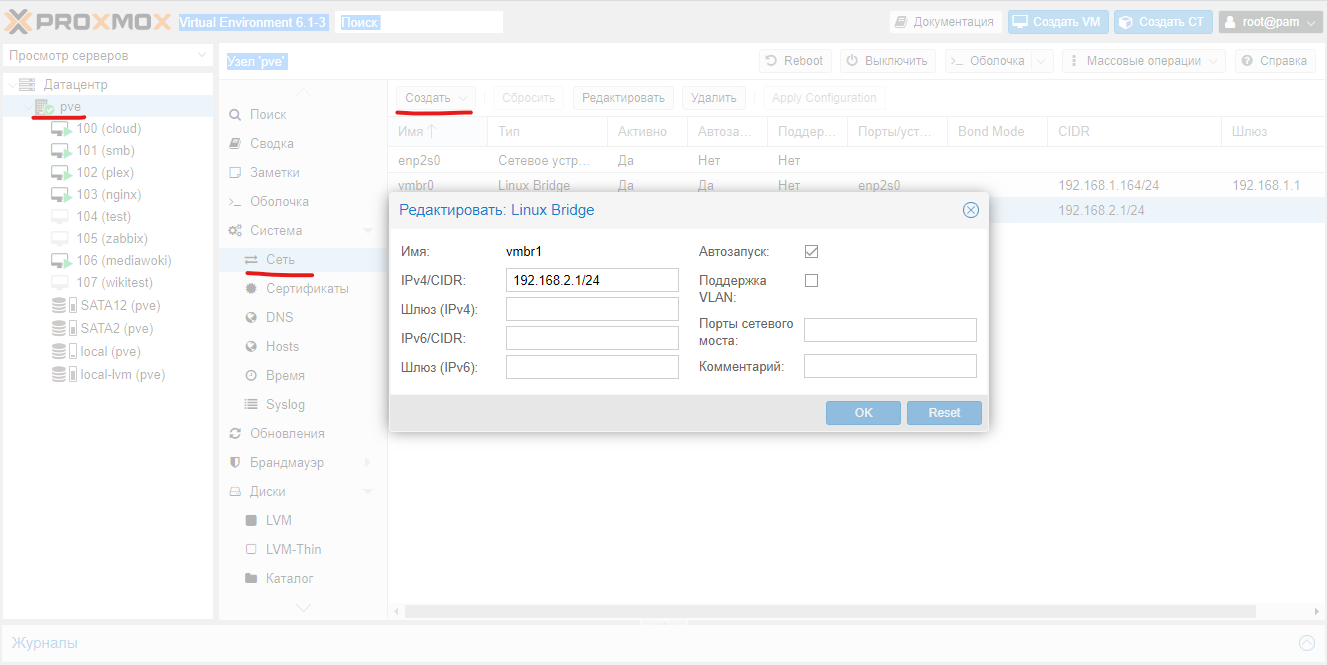Click the Proxmox logo icon
The image size is (1327, 665).
21,21
